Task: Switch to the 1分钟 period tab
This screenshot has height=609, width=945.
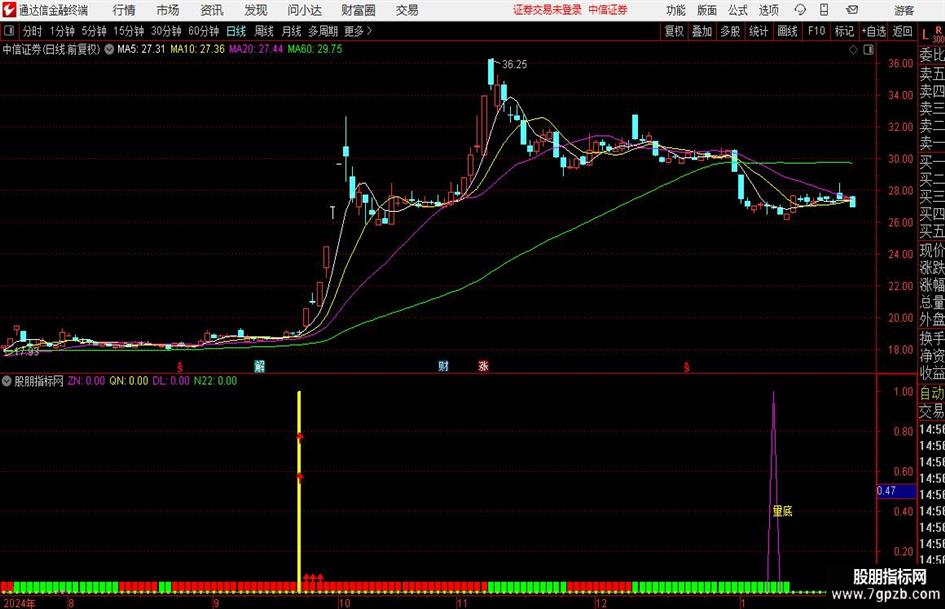Action: [61, 31]
